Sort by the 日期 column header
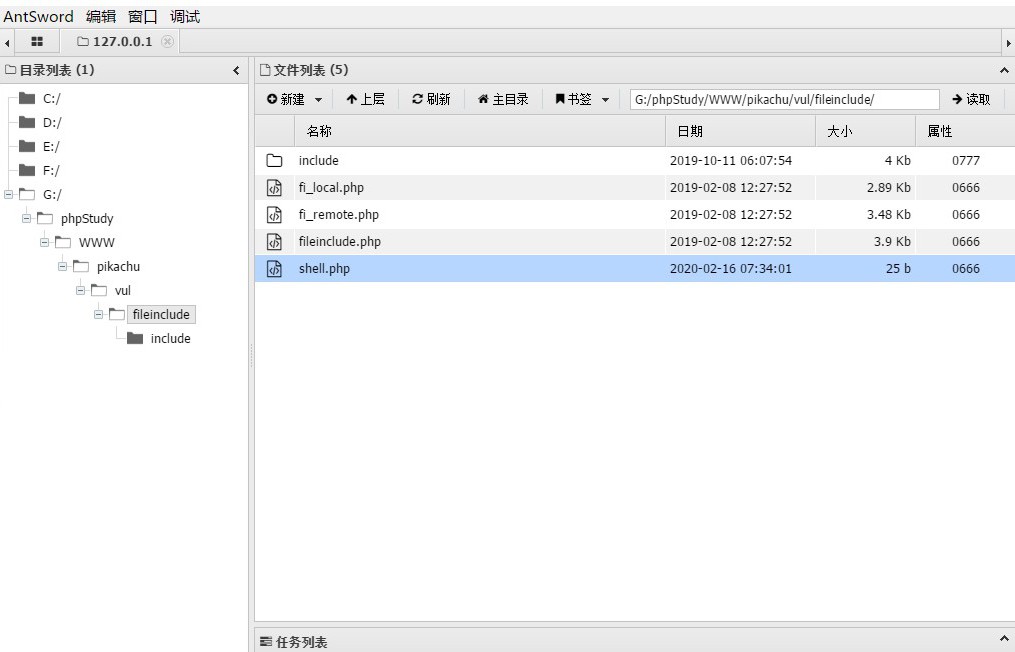1015x652 pixels. tap(741, 131)
